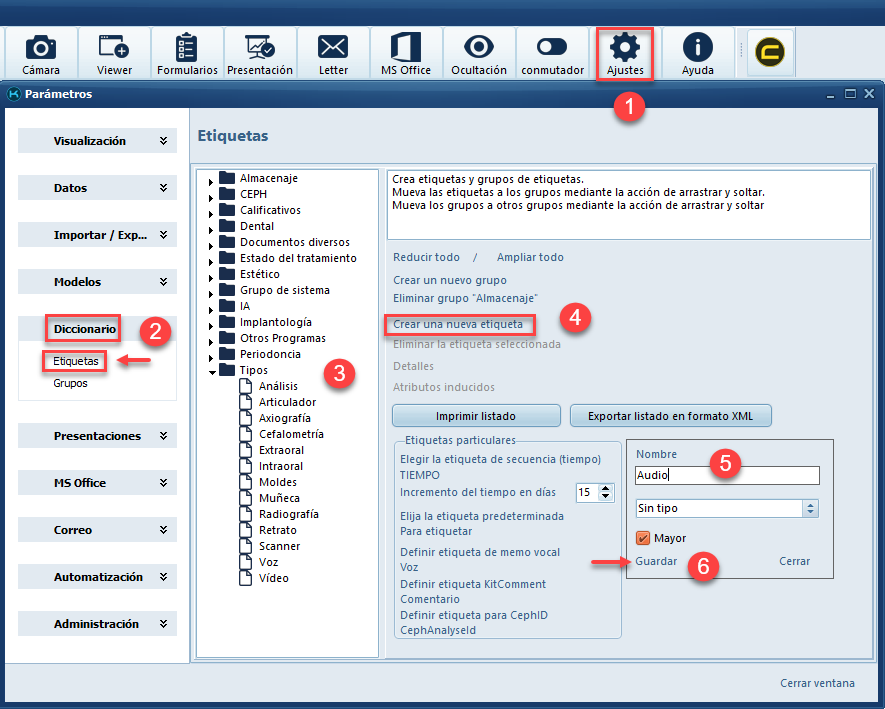Open the Letter envelope icon
The width and height of the screenshot is (885, 709).
(333, 52)
